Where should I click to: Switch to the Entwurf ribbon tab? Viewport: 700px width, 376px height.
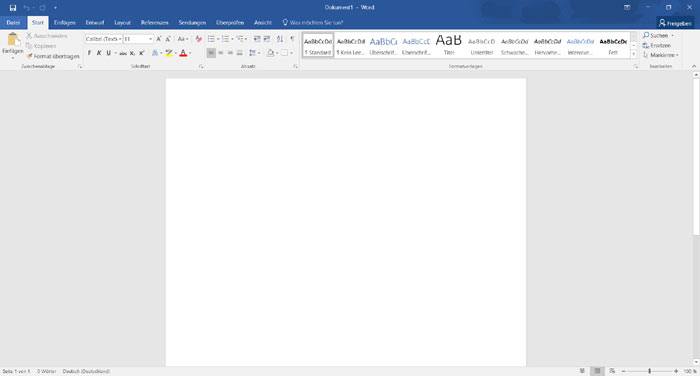click(x=95, y=22)
